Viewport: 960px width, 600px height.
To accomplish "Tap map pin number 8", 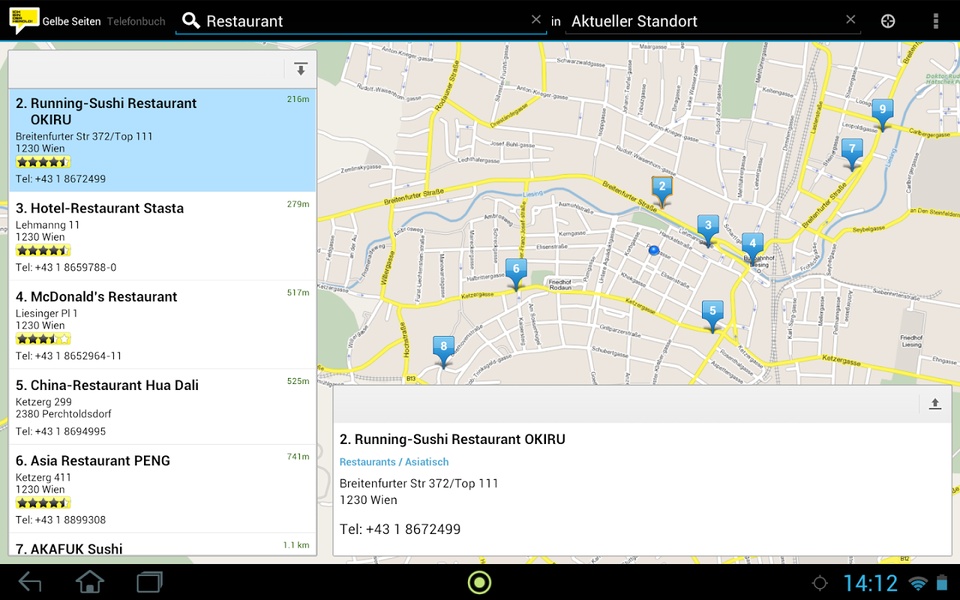I will pyautogui.click(x=443, y=350).
